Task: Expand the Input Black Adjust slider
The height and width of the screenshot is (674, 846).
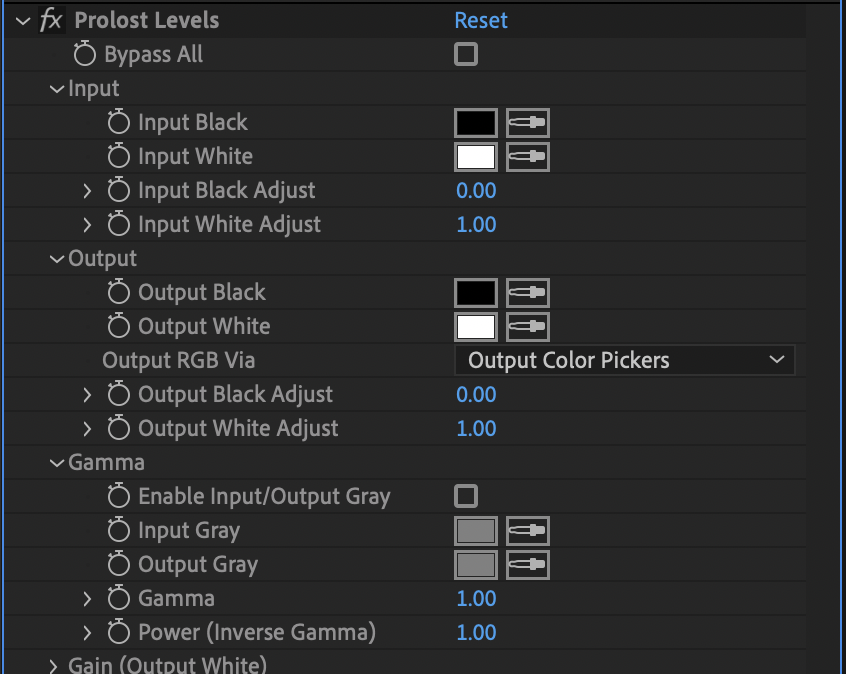Action: 87,190
